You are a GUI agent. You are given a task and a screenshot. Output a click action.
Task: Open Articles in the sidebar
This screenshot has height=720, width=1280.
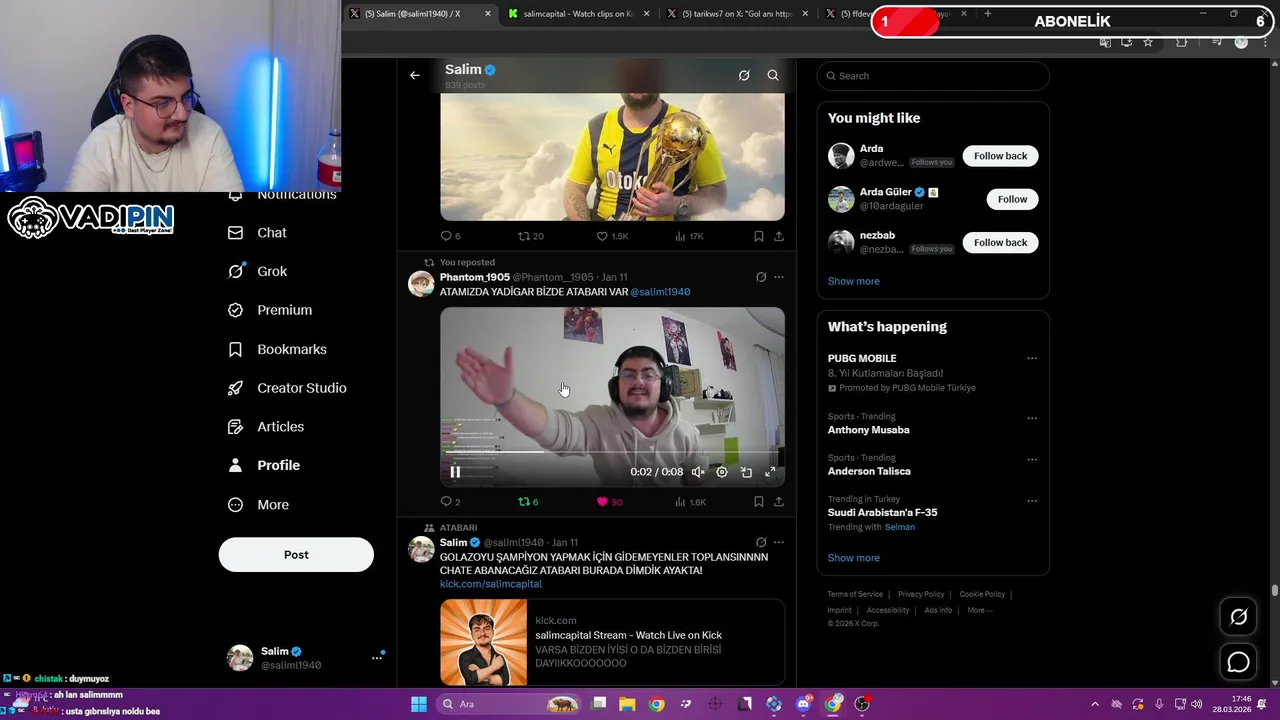point(266,426)
